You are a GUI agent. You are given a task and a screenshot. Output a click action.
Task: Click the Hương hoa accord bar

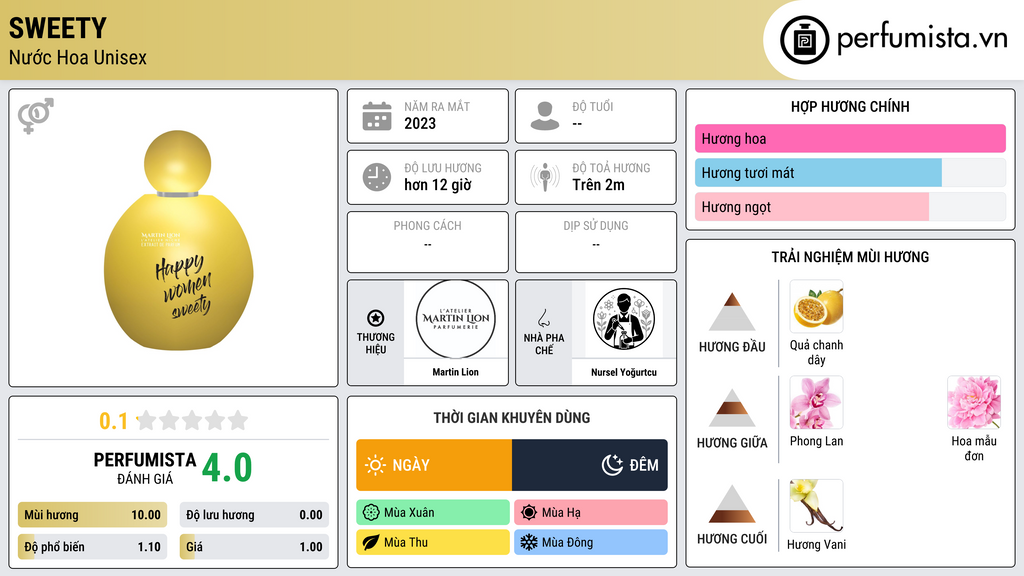(850, 138)
